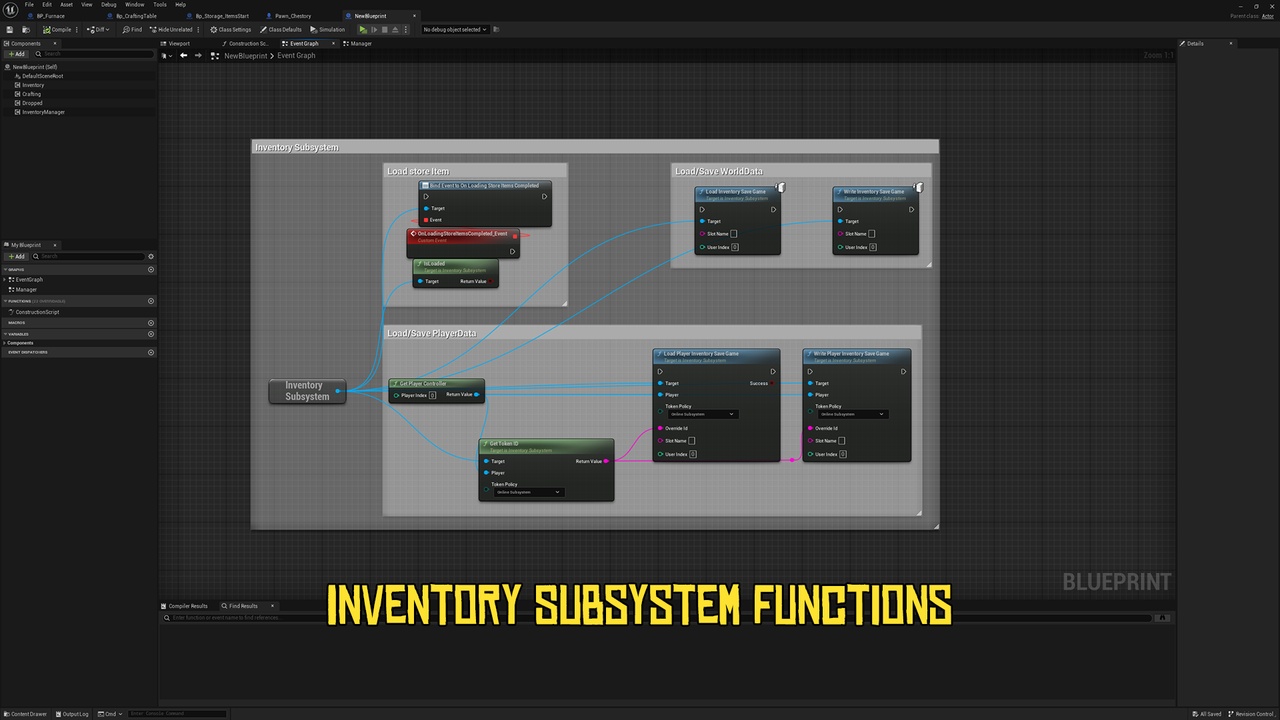
Task: Click the Find button in toolbar
Action: coord(133,29)
